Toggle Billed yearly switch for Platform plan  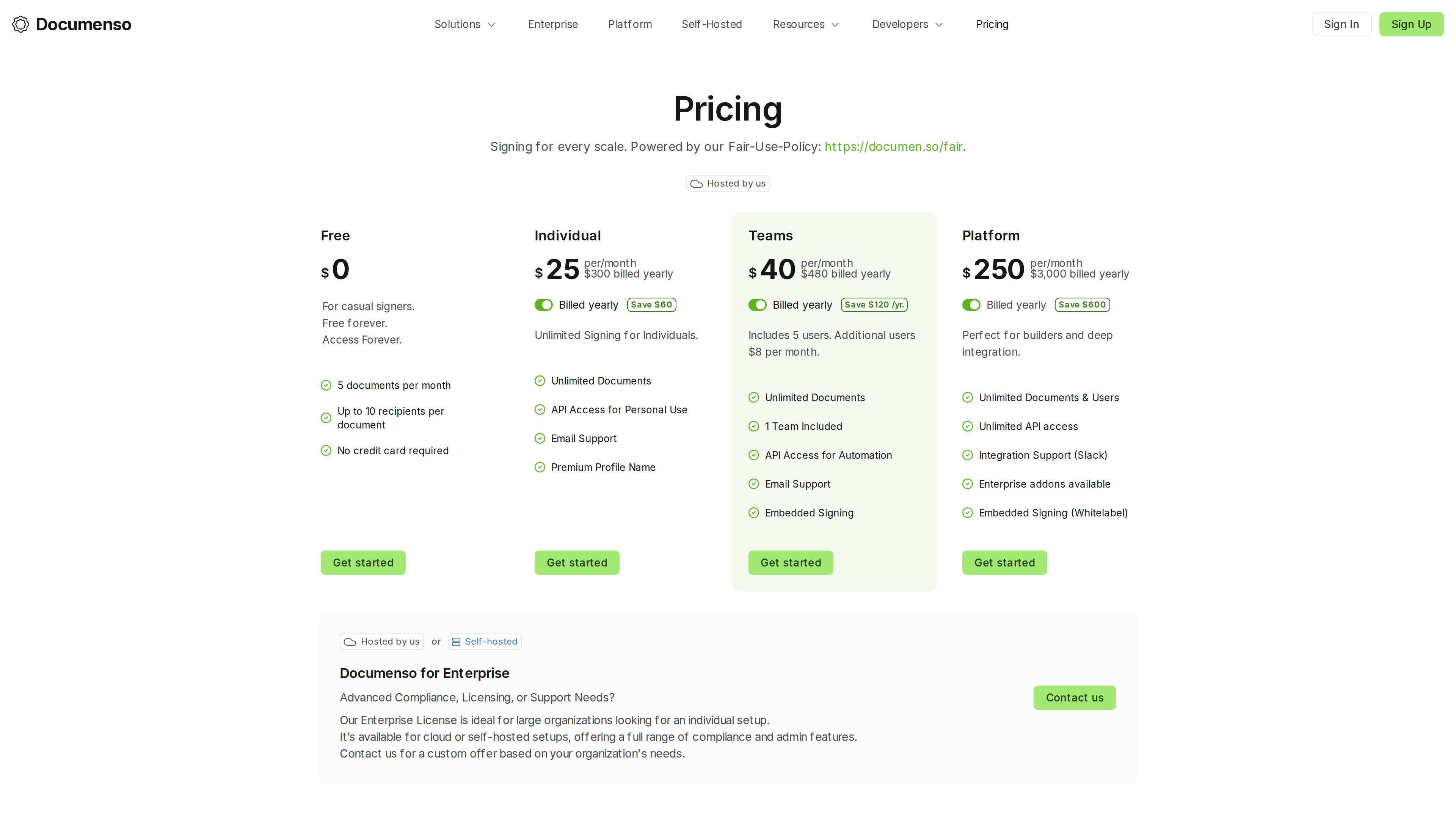pyautogui.click(x=971, y=305)
